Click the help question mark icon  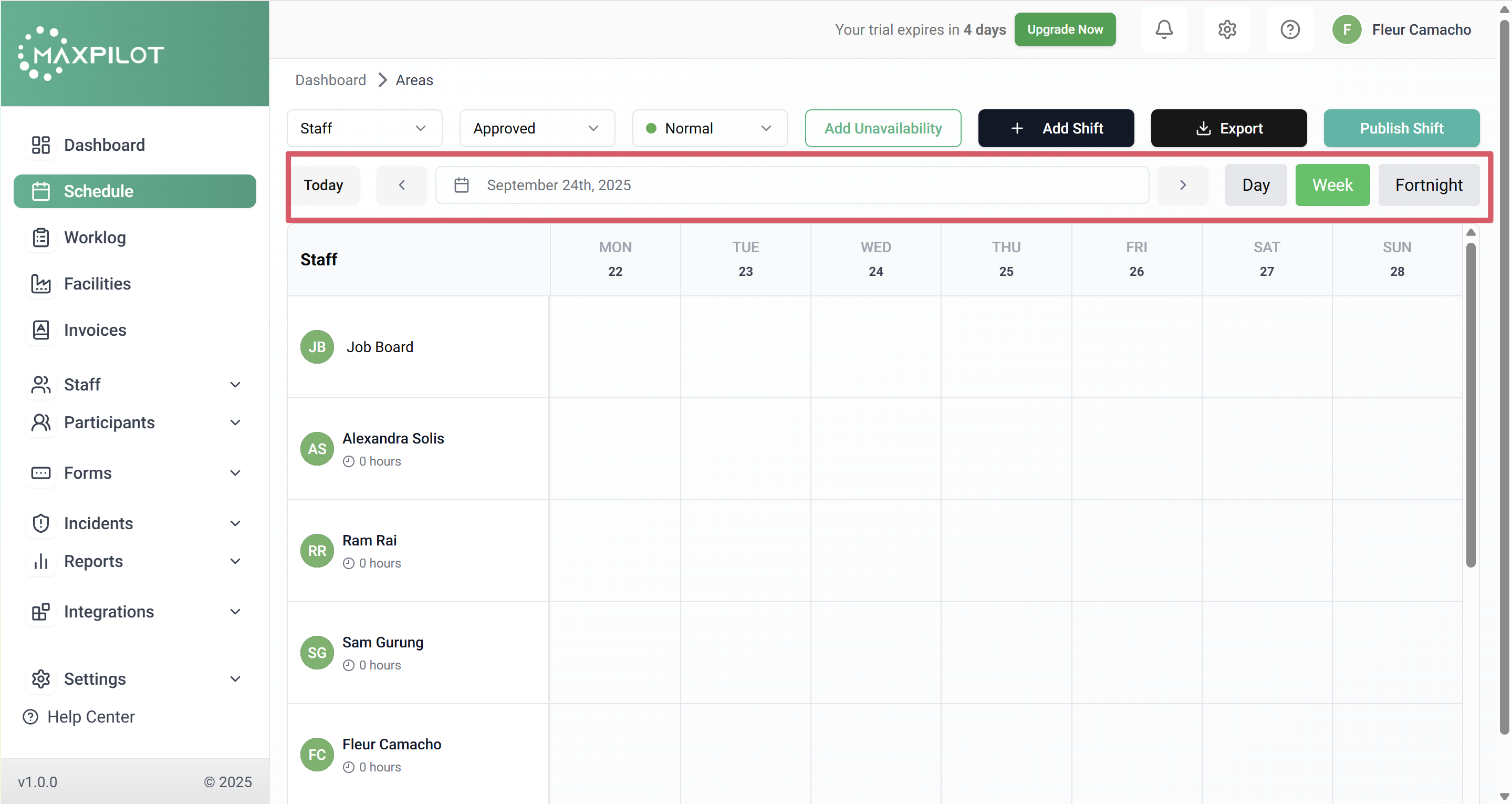click(1289, 29)
